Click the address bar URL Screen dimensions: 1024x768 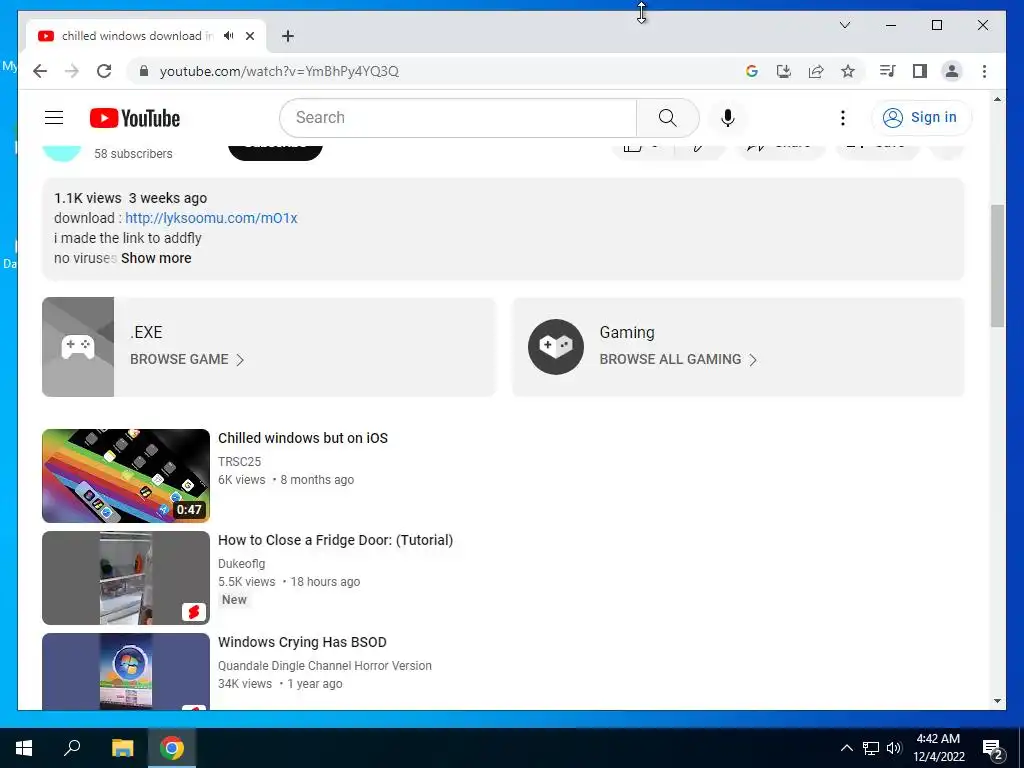pyautogui.click(x=279, y=71)
